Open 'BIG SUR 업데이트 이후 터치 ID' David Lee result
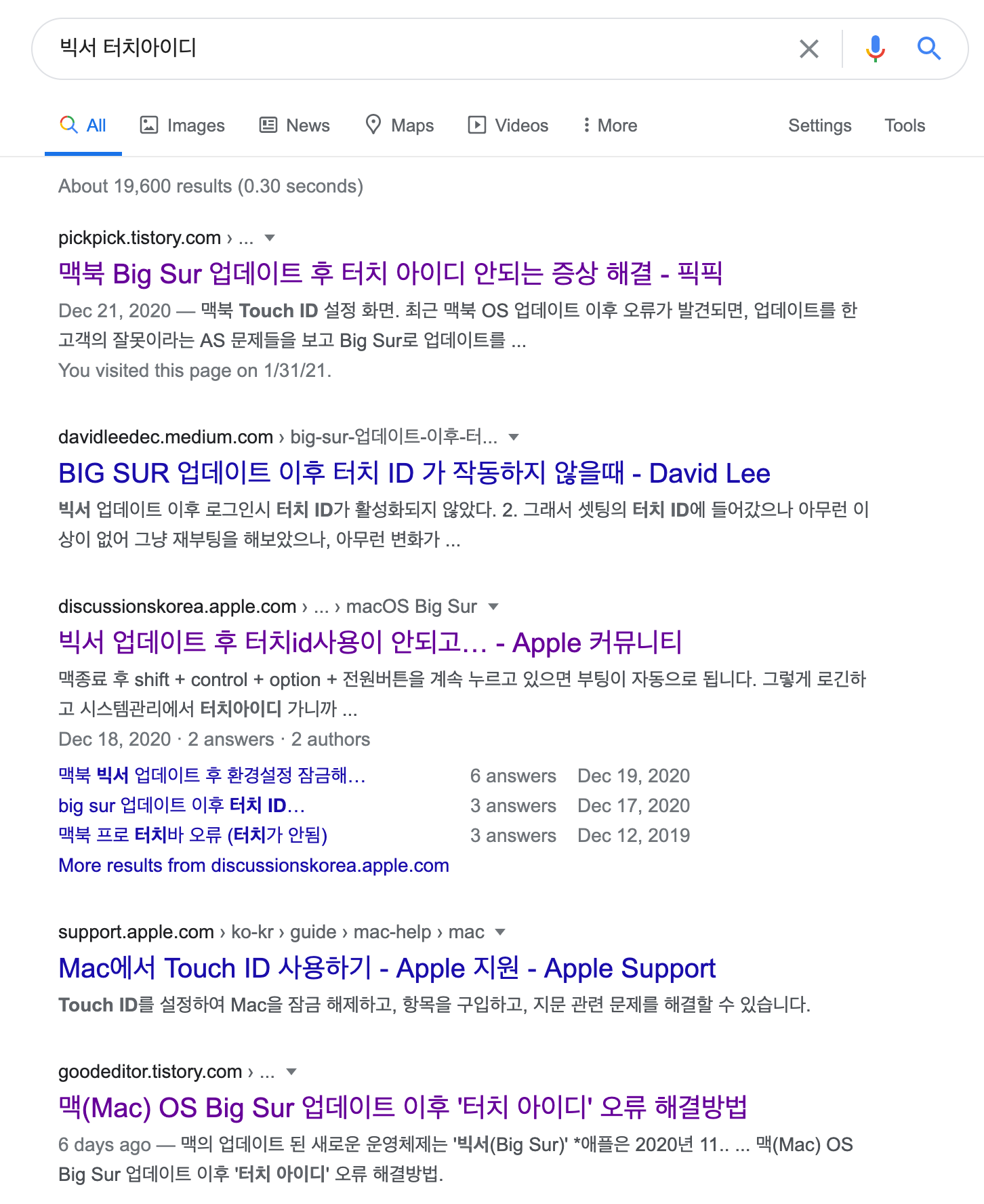984x1204 pixels. click(414, 473)
